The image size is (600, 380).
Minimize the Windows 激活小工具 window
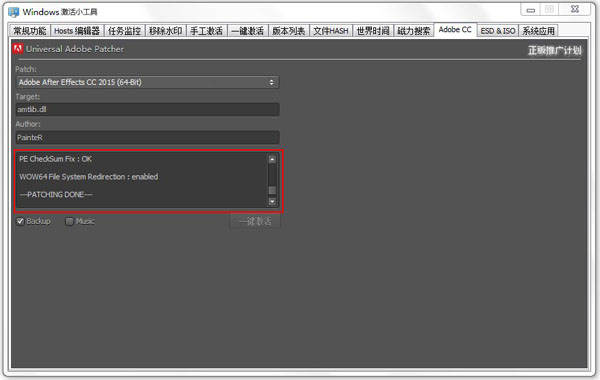(x=530, y=10)
